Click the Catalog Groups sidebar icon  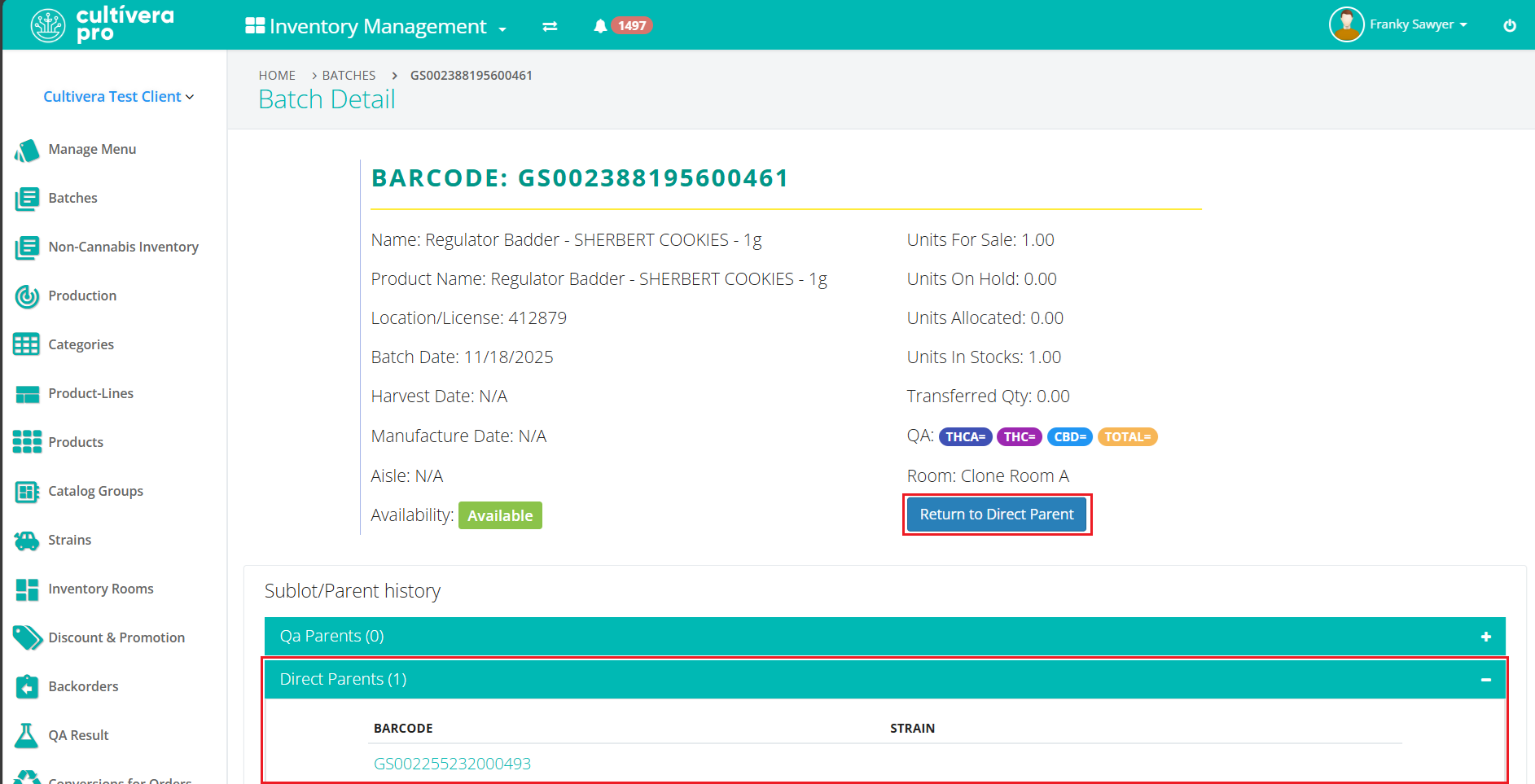[27, 492]
